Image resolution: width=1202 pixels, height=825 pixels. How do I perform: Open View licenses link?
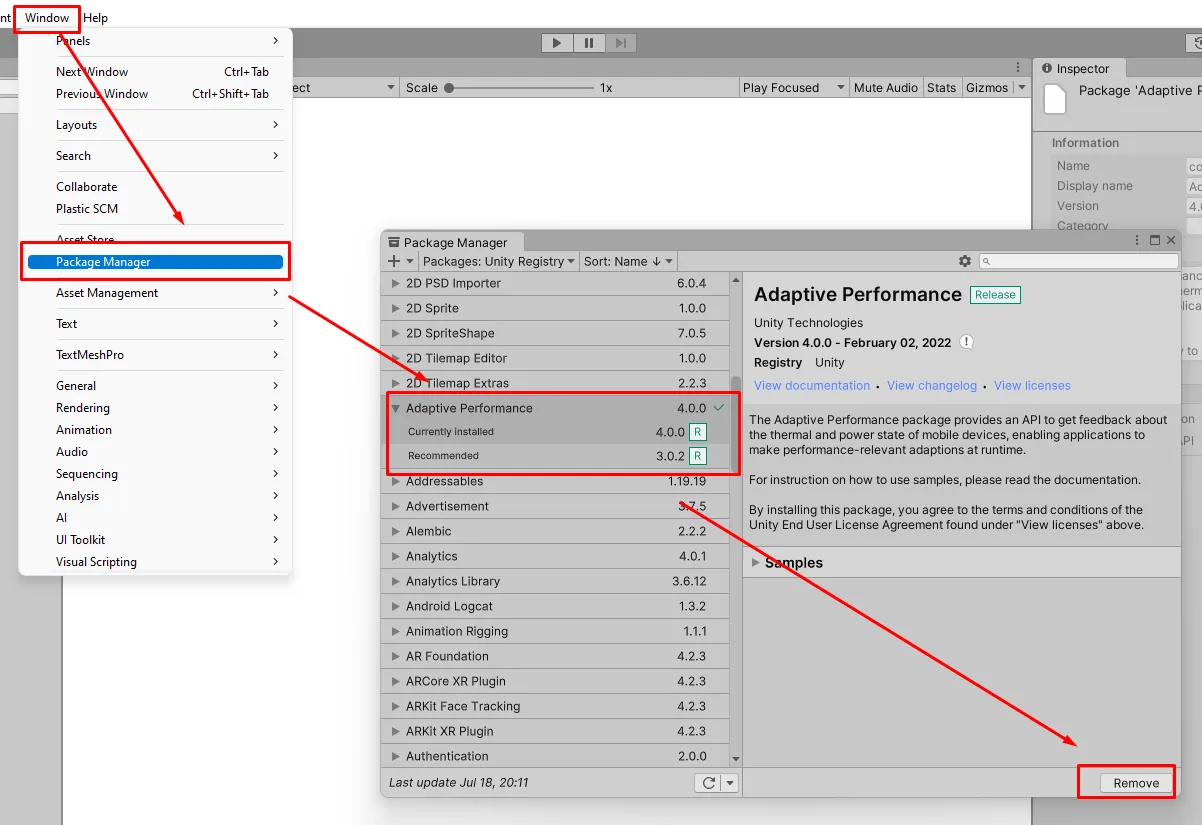point(1032,386)
